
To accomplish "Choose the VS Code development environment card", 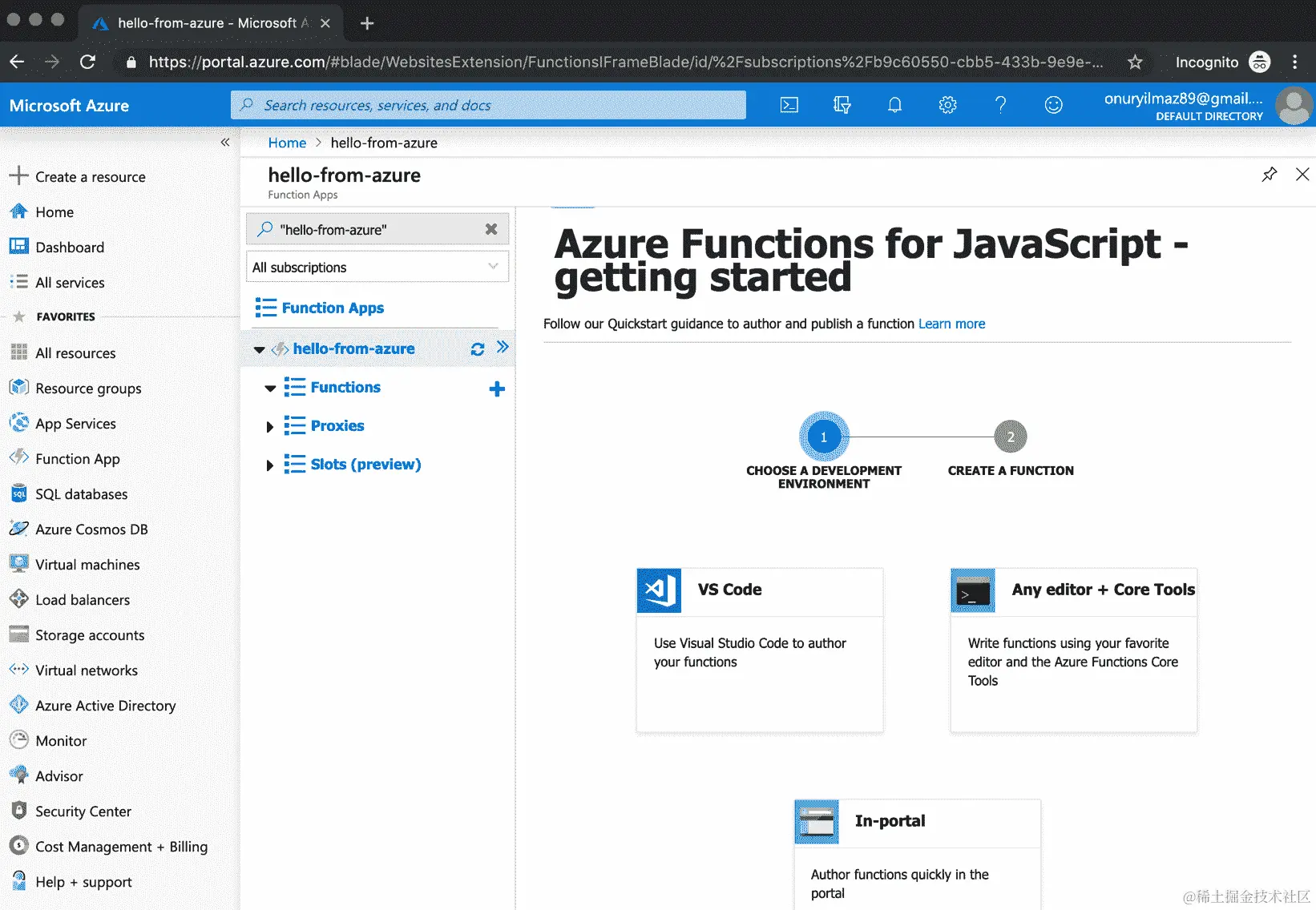I will (760, 650).
